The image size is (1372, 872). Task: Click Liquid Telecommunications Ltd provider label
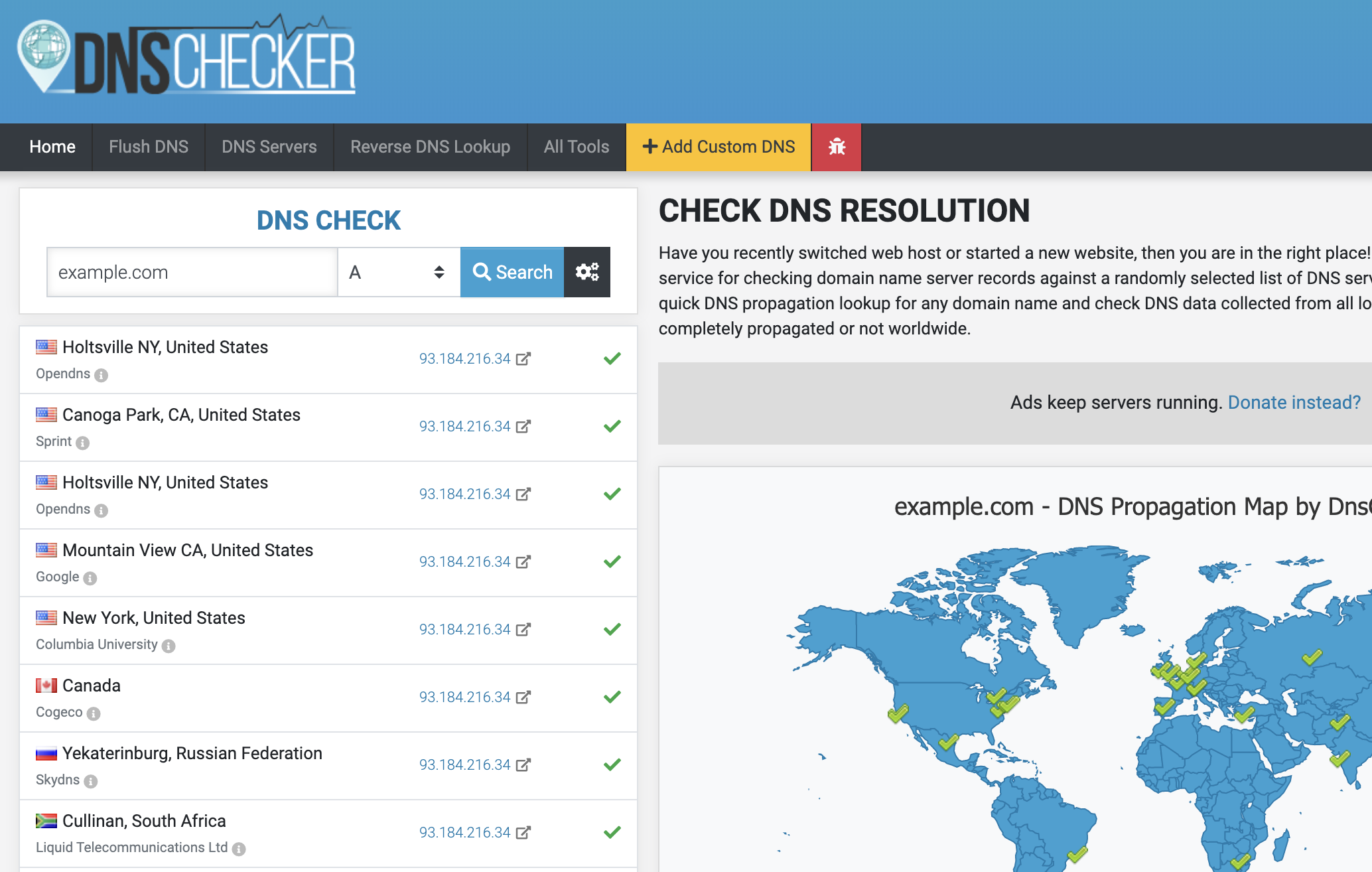point(131,847)
